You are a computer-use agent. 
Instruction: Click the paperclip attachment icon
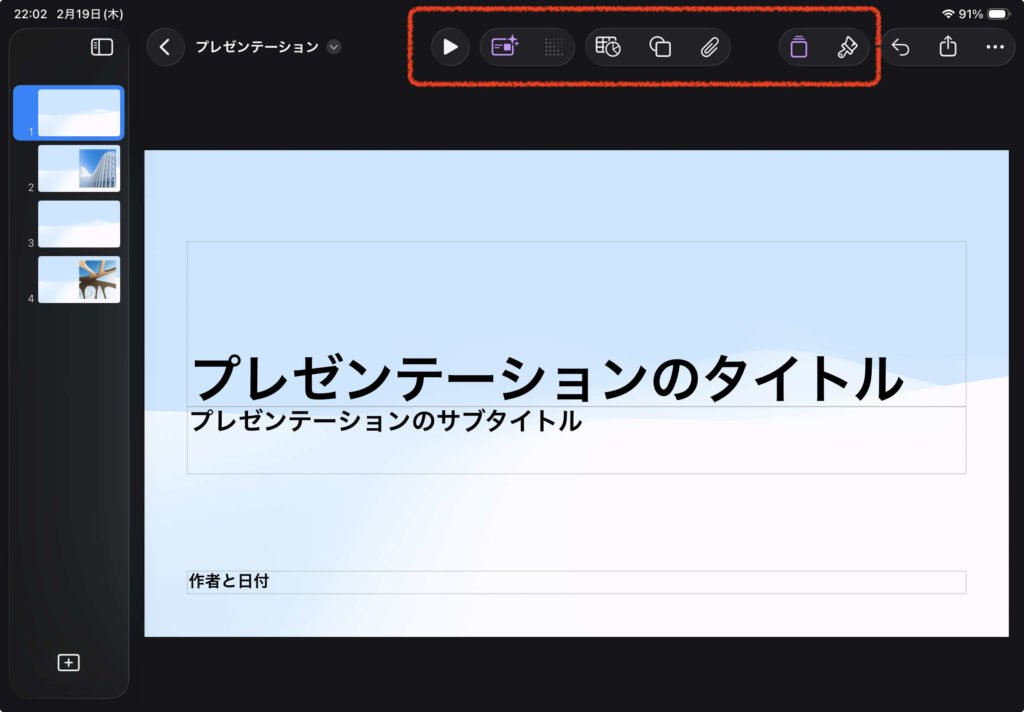tap(709, 47)
